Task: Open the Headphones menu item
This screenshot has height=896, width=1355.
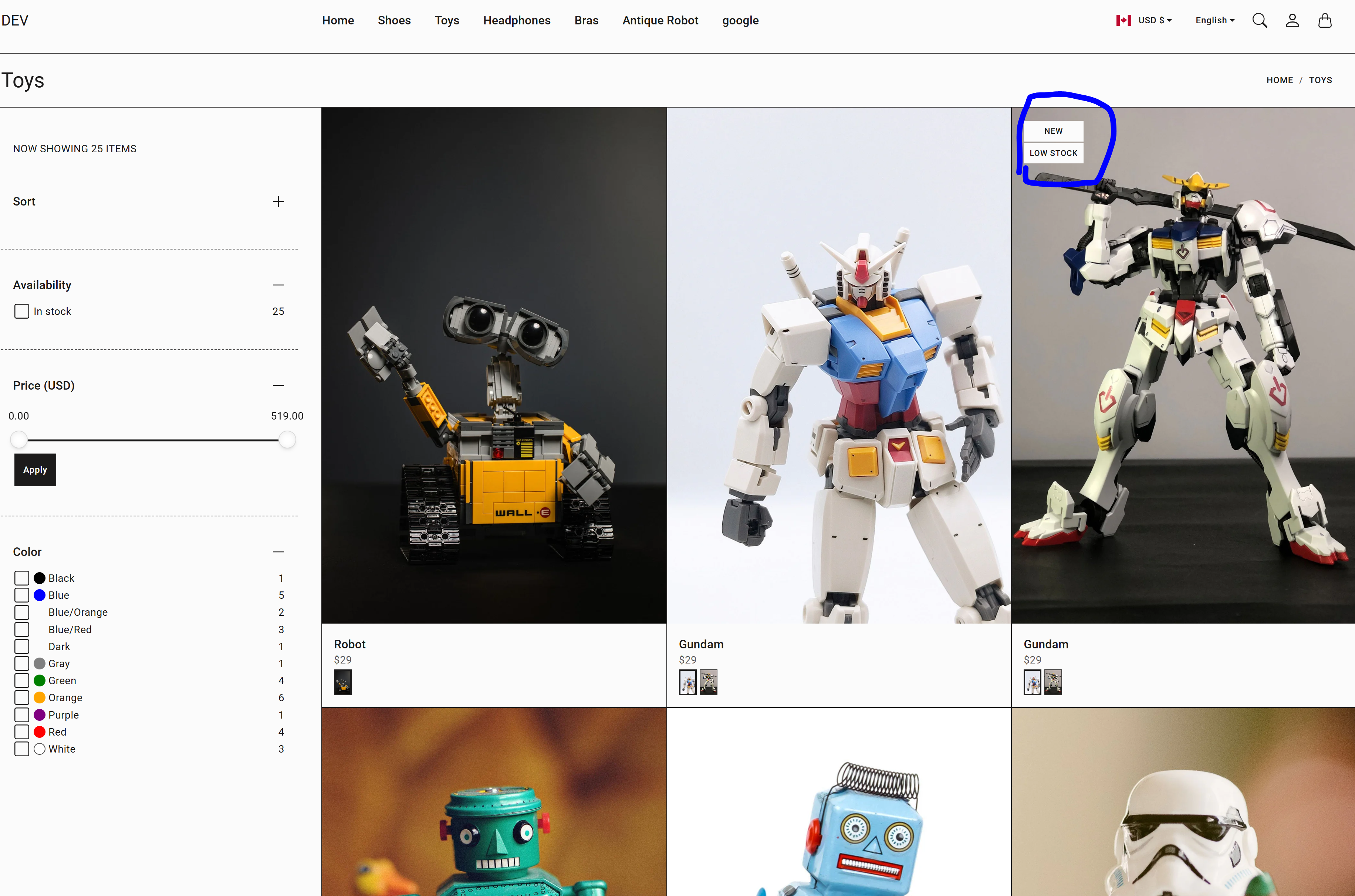Action: coord(516,21)
